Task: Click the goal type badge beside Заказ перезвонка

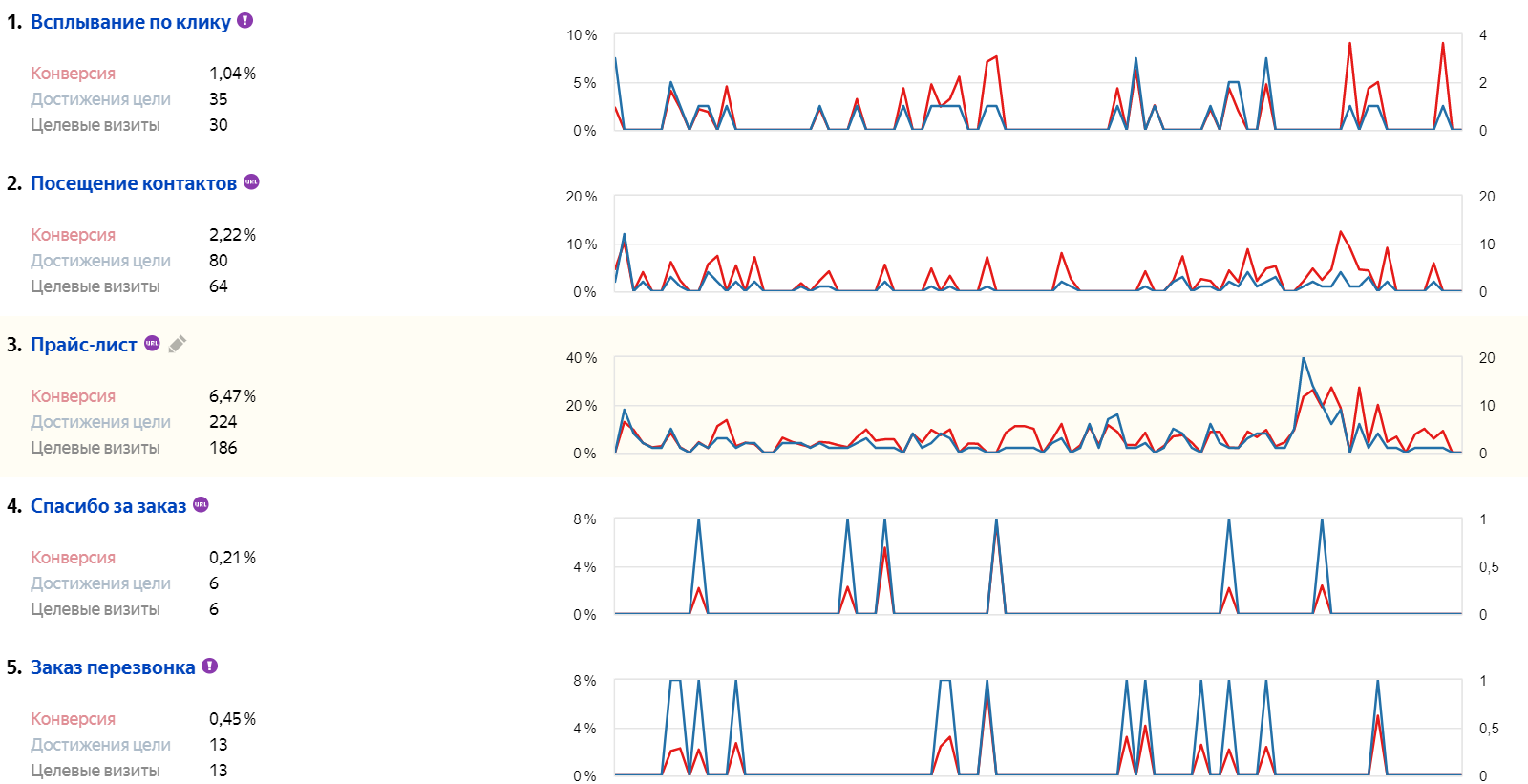Action: pos(210,666)
